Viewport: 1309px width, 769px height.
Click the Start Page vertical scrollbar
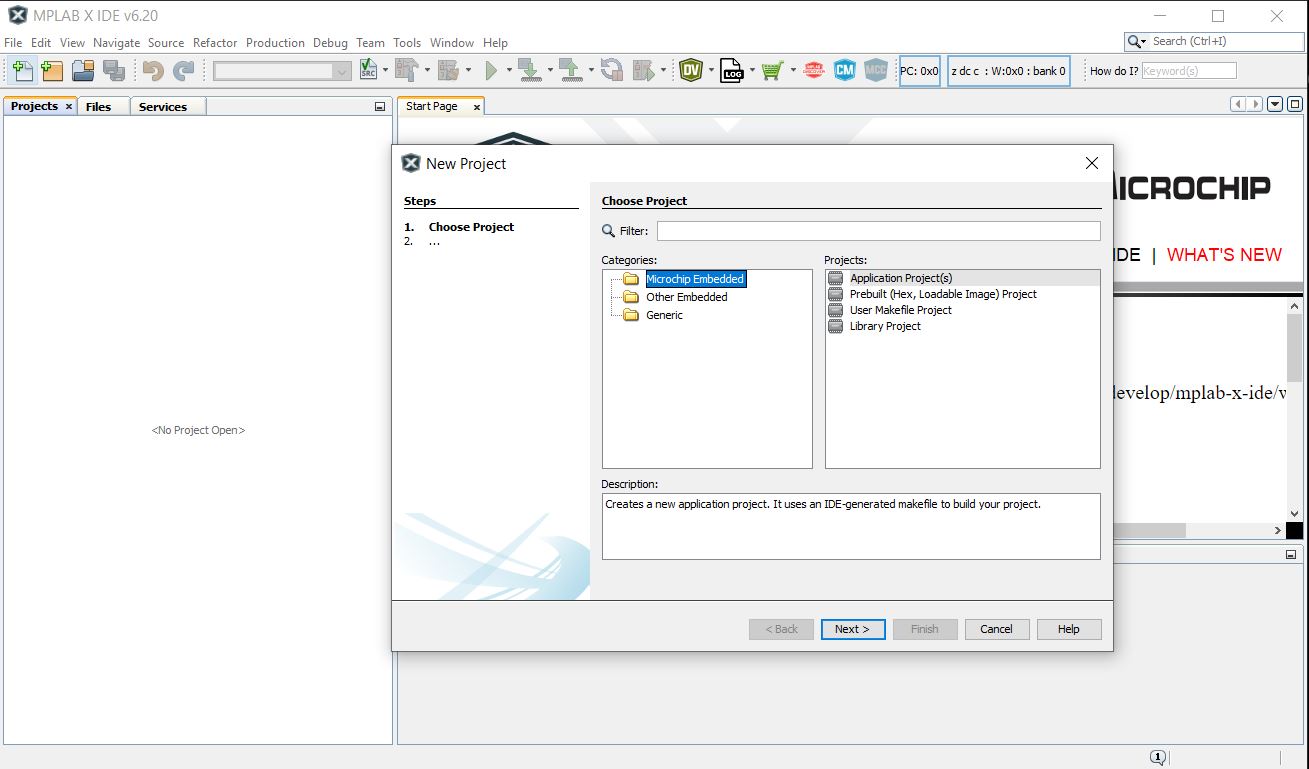(1294, 400)
